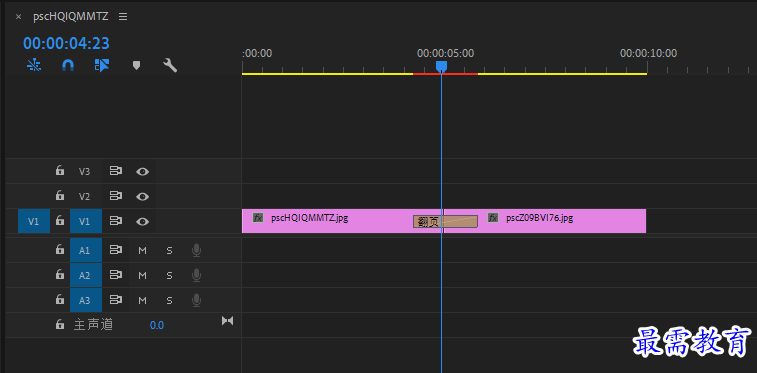Target track V2 label
The image size is (757, 373).
(84, 196)
